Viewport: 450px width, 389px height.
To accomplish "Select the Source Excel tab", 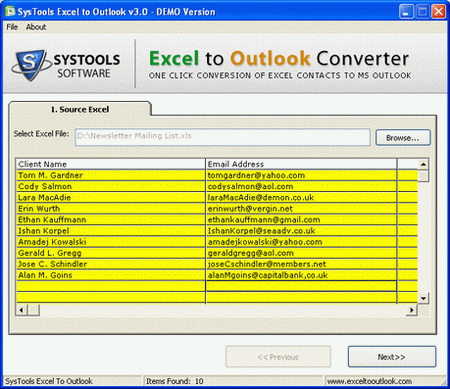I will (80, 109).
